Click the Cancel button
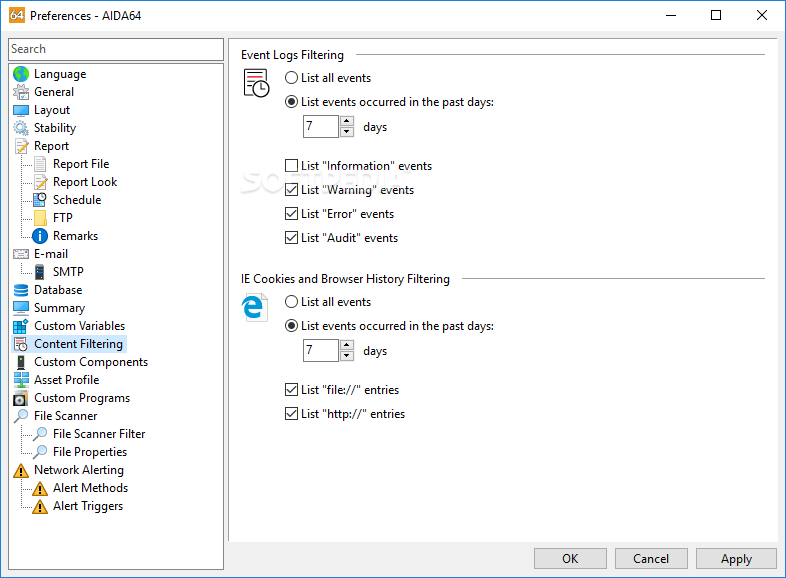Screen dimensions: 786x578 click(651, 558)
